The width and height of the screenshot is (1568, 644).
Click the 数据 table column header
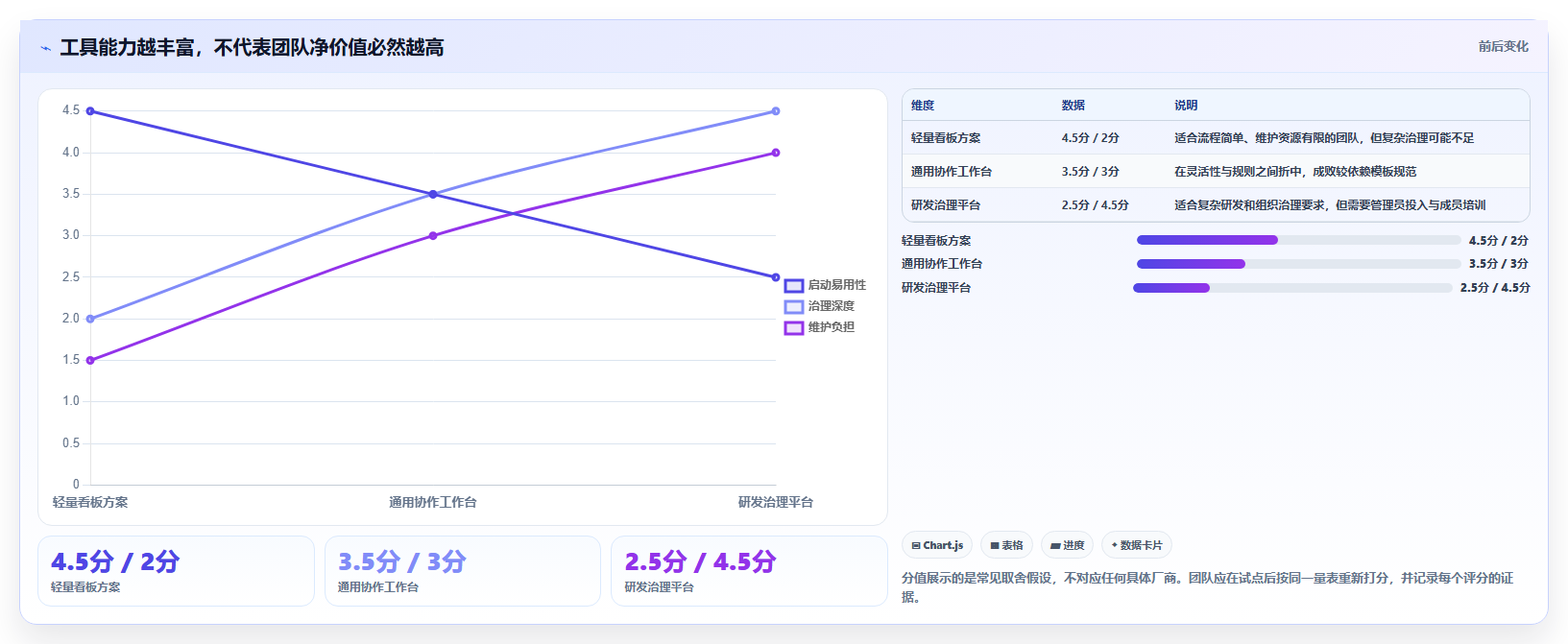pyautogui.click(x=1073, y=106)
